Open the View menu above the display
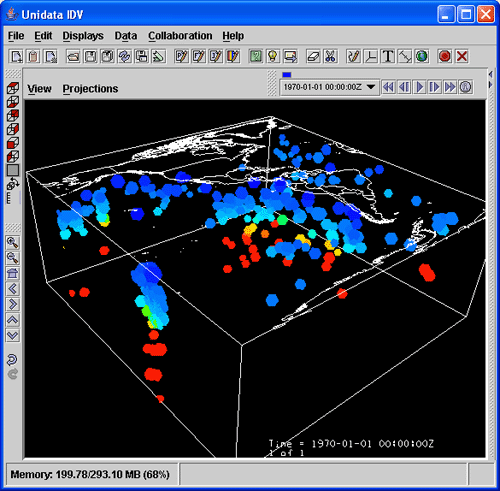Screen dimensions: 500x491 [x=39, y=89]
